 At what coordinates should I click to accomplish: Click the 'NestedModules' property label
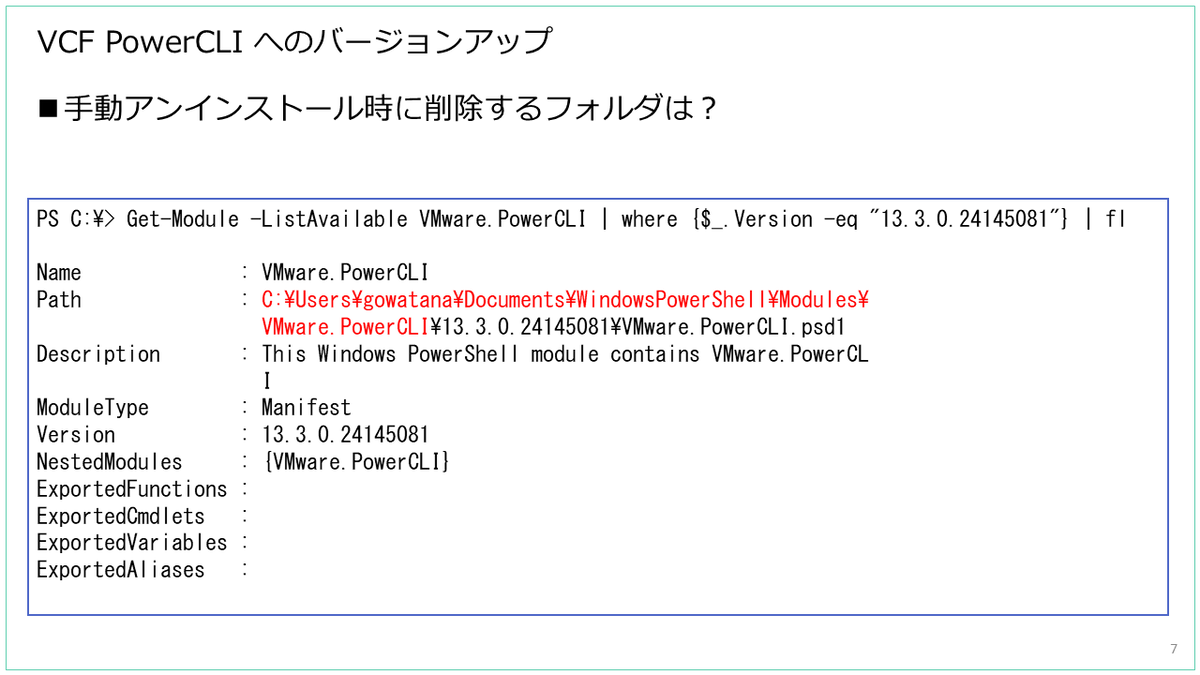click(x=109, y=461)
